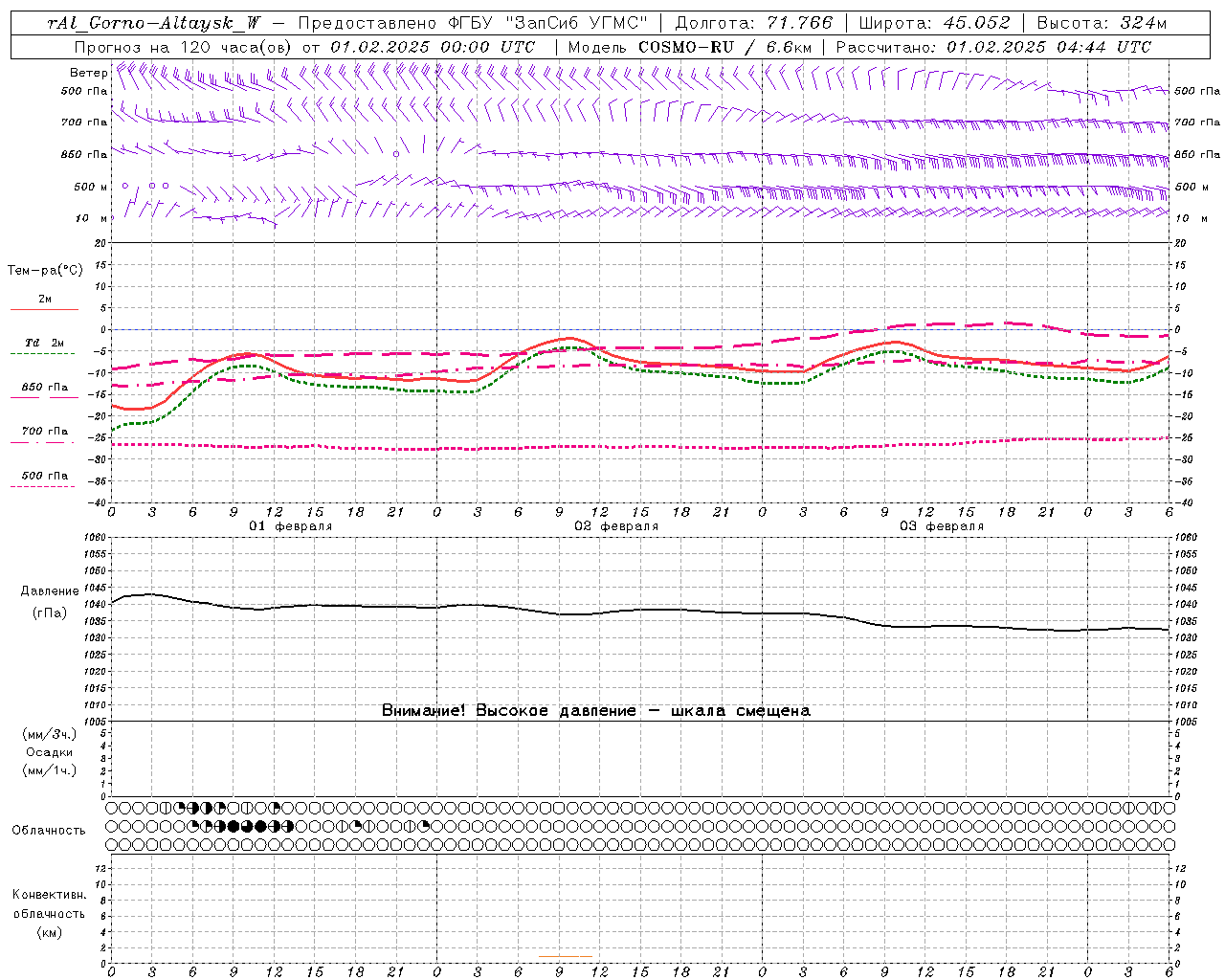Click the elevation text Высота: 324м
The image size is (1225, 980).
[x=1102, y=23]
